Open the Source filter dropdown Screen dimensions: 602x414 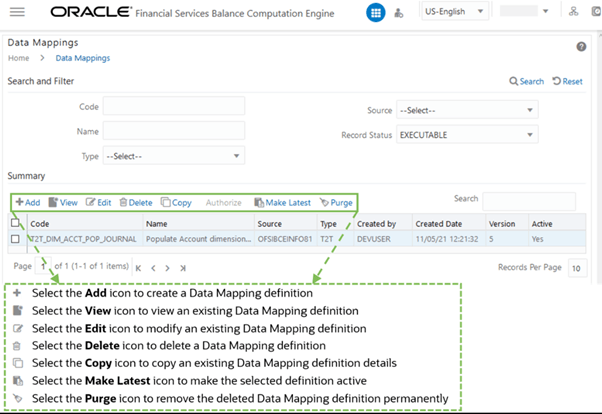click(x=467, y=110)
